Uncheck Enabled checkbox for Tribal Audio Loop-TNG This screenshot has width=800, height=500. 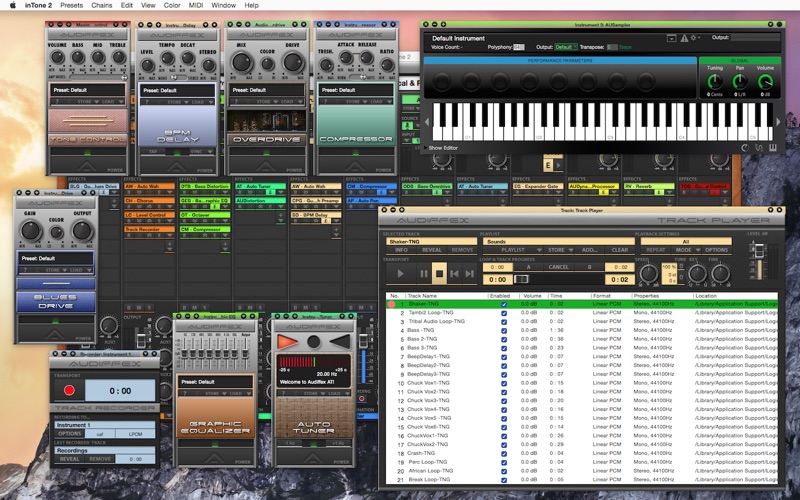tap(504, 321)
